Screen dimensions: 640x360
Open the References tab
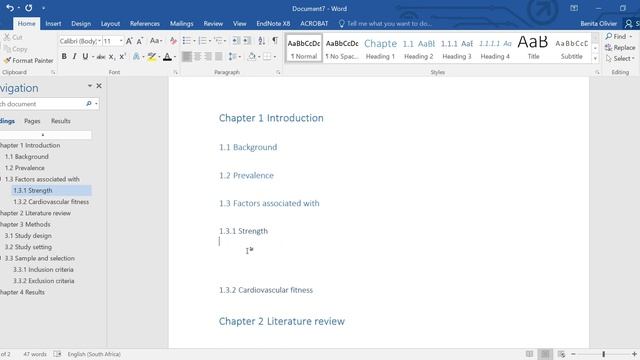pyautogui.click(x=144, y=24)
